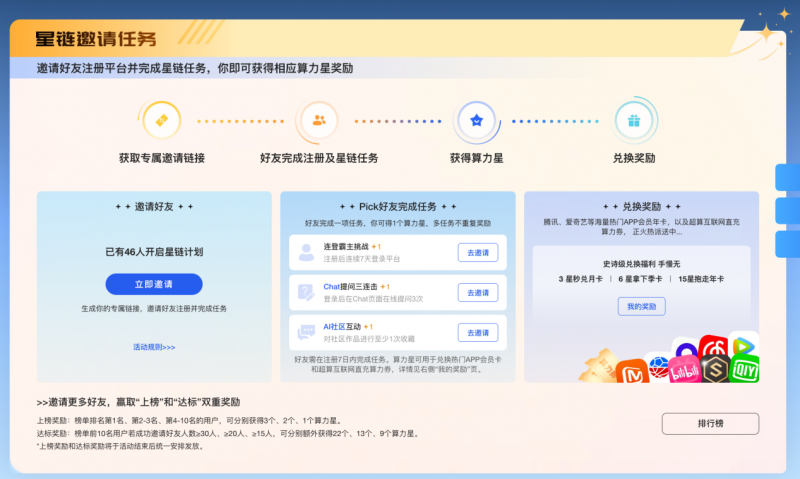Viewport: 800px width, 479px height.
Task: Click the red NetEase Cloud Music icon
Action: coord(712,349)
